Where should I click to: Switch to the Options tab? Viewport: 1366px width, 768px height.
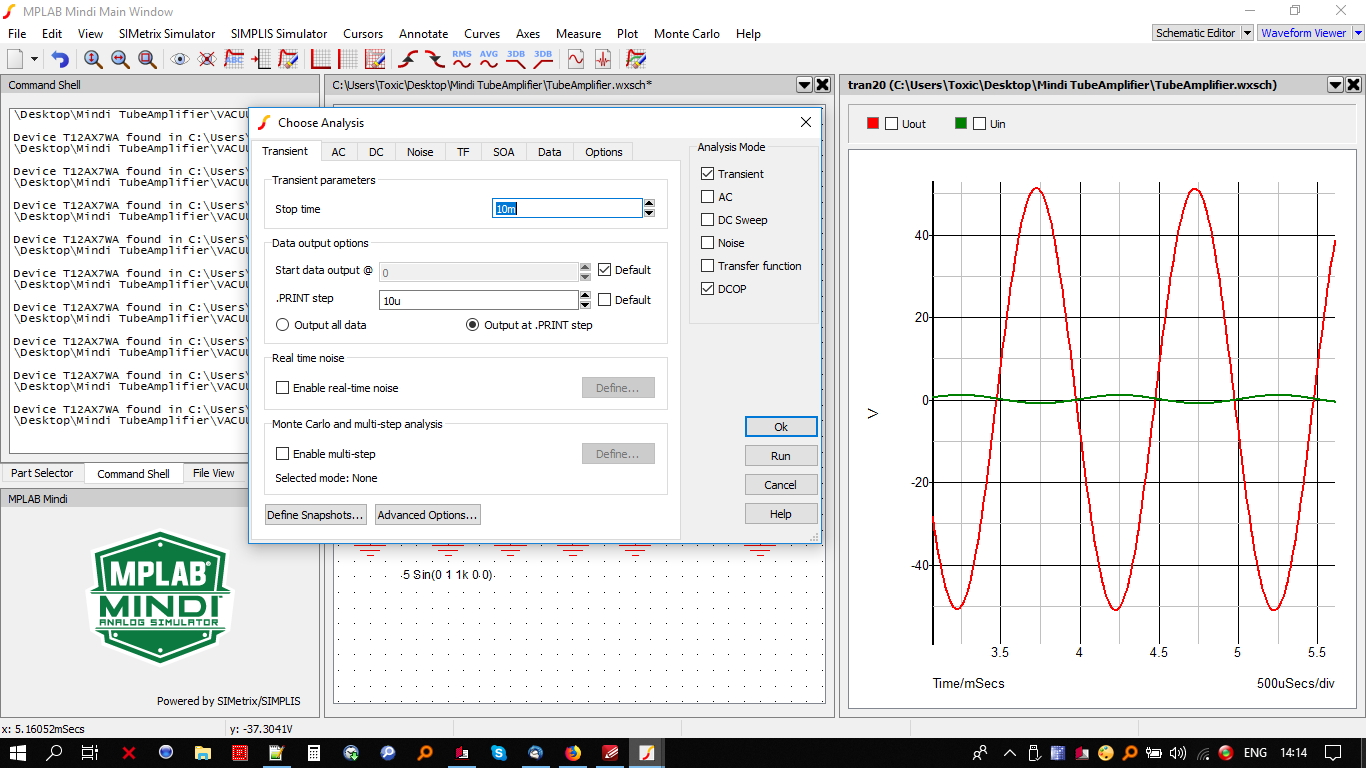[x=604, y=152]
